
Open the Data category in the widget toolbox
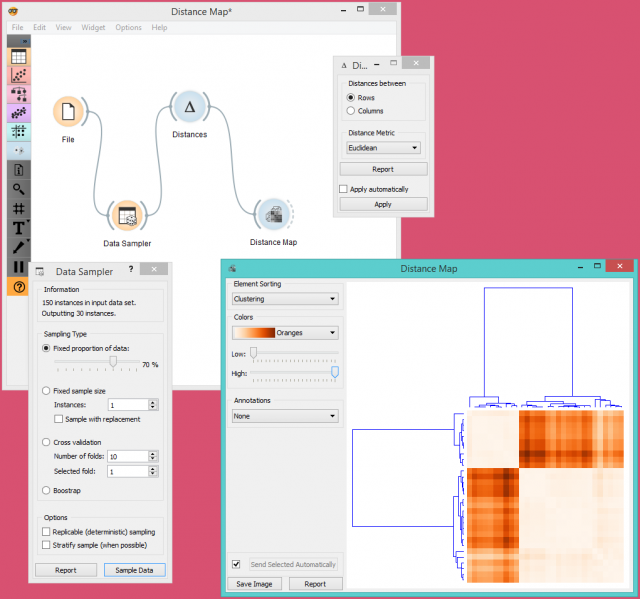(18, 56)
